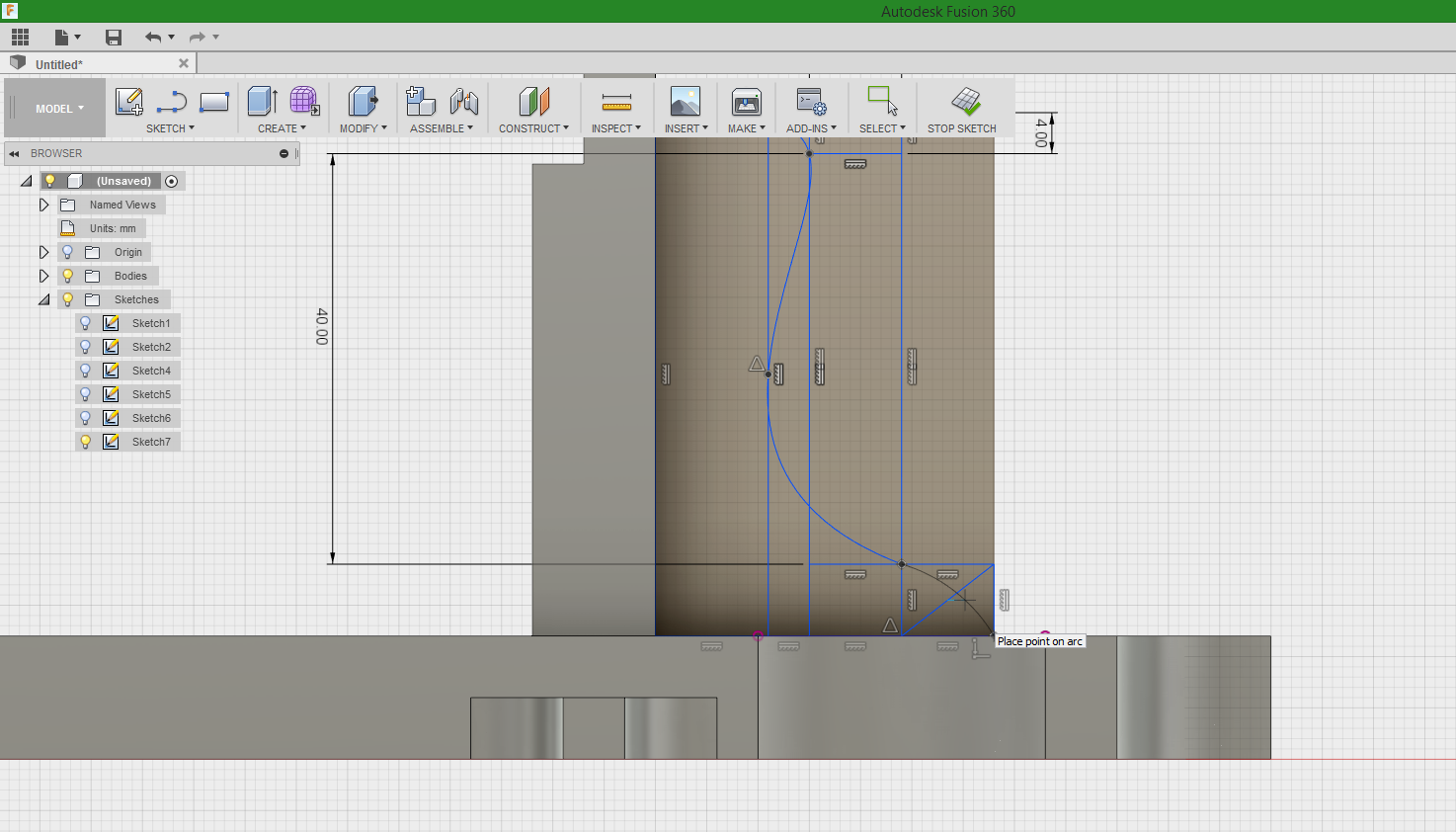This screenshot has height=832, width=1456.
Task: Click the STOP SKETCH label
Action: pyautogui.click(x=961, y=128)
